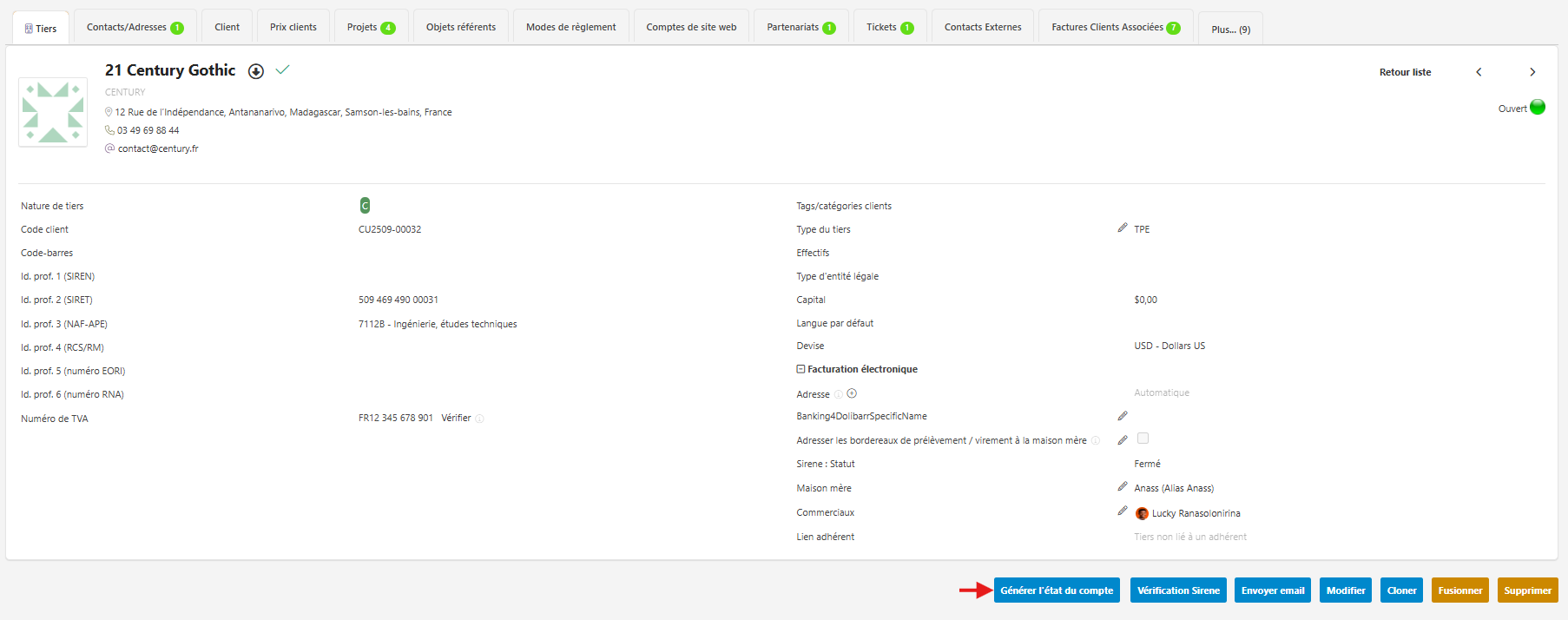This screenshot has width=1568, height=620.
Task: Open the Projets tab
Action: point(371,27)
